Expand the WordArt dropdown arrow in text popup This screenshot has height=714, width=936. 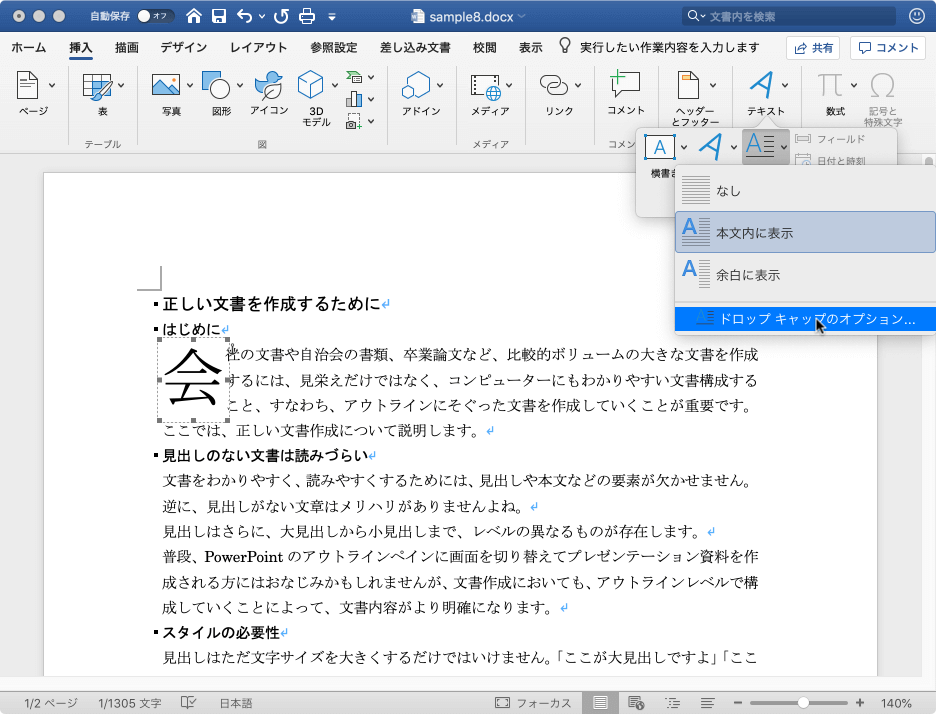tap(734, 148)
